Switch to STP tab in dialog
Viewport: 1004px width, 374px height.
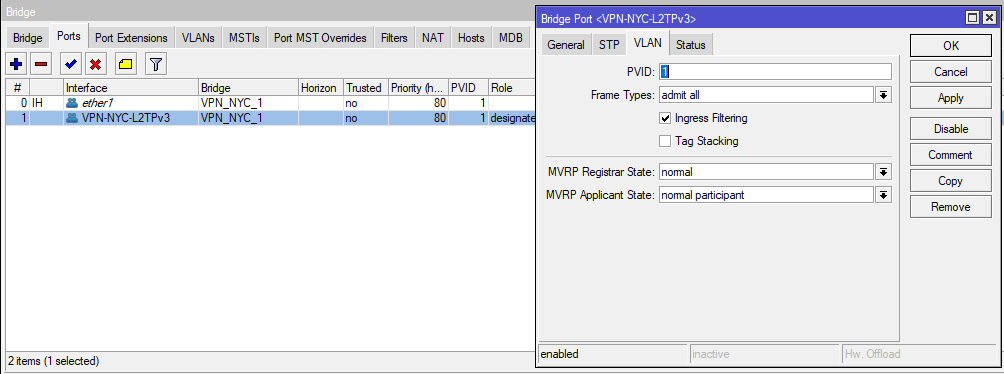[609, 45]
